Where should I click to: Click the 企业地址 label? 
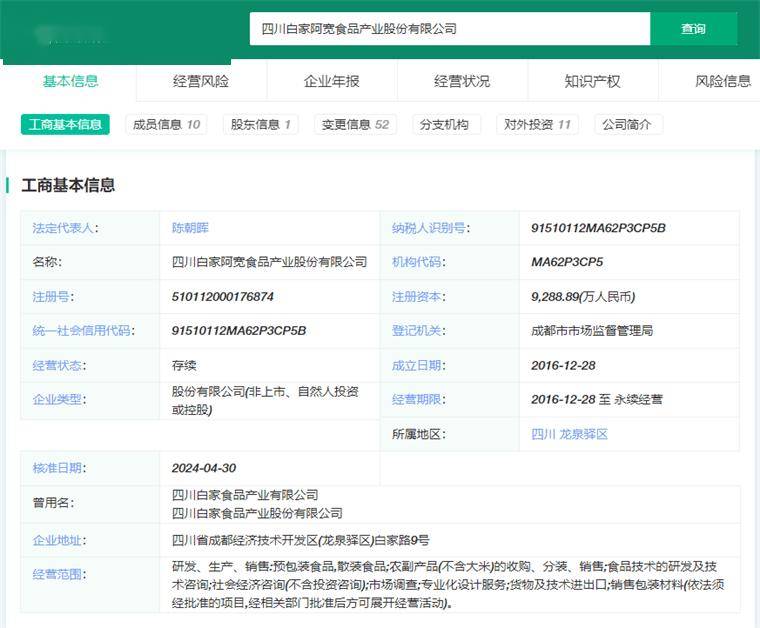59,540
